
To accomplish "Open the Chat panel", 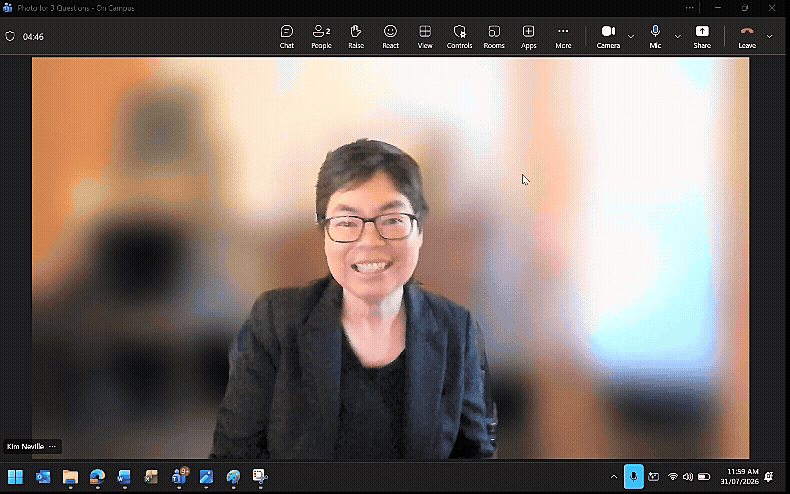I will (287, 37).
